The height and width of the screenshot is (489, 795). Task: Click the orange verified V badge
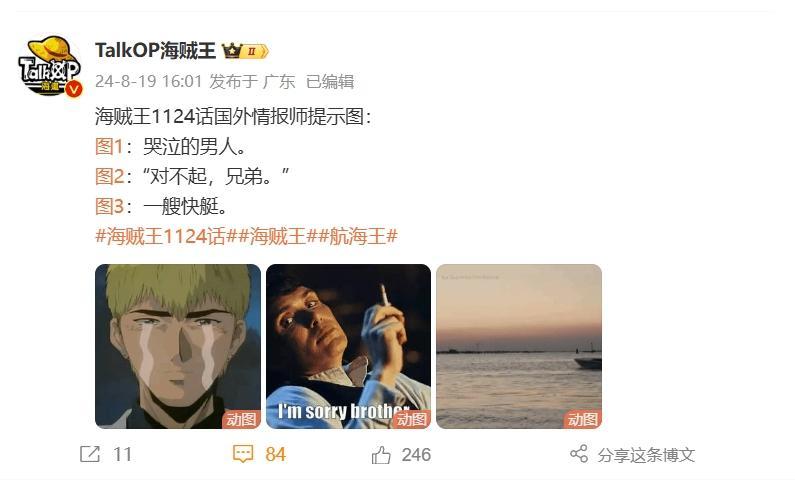(75, 90)
